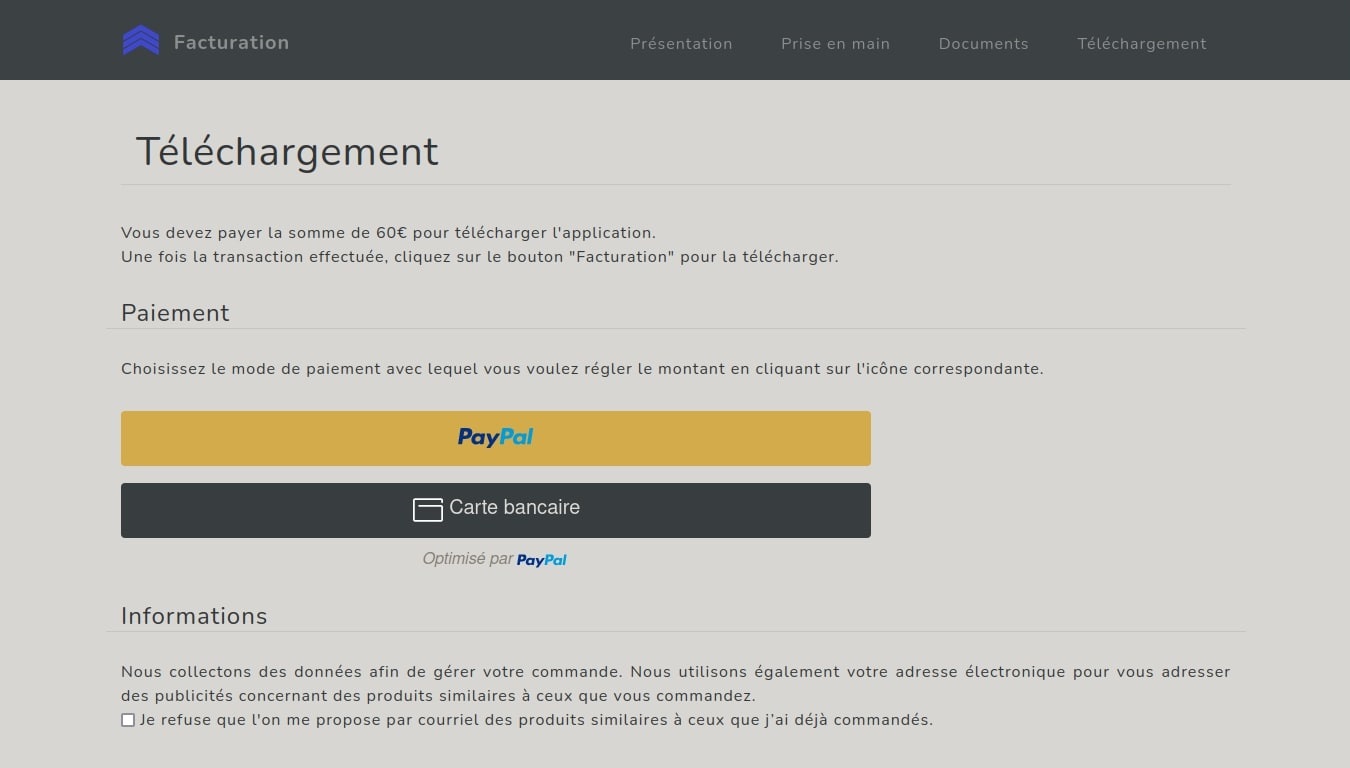Click the large Téléchargement page heading
This screenshot has height=768, width=1350.
(x=287, y=152)
